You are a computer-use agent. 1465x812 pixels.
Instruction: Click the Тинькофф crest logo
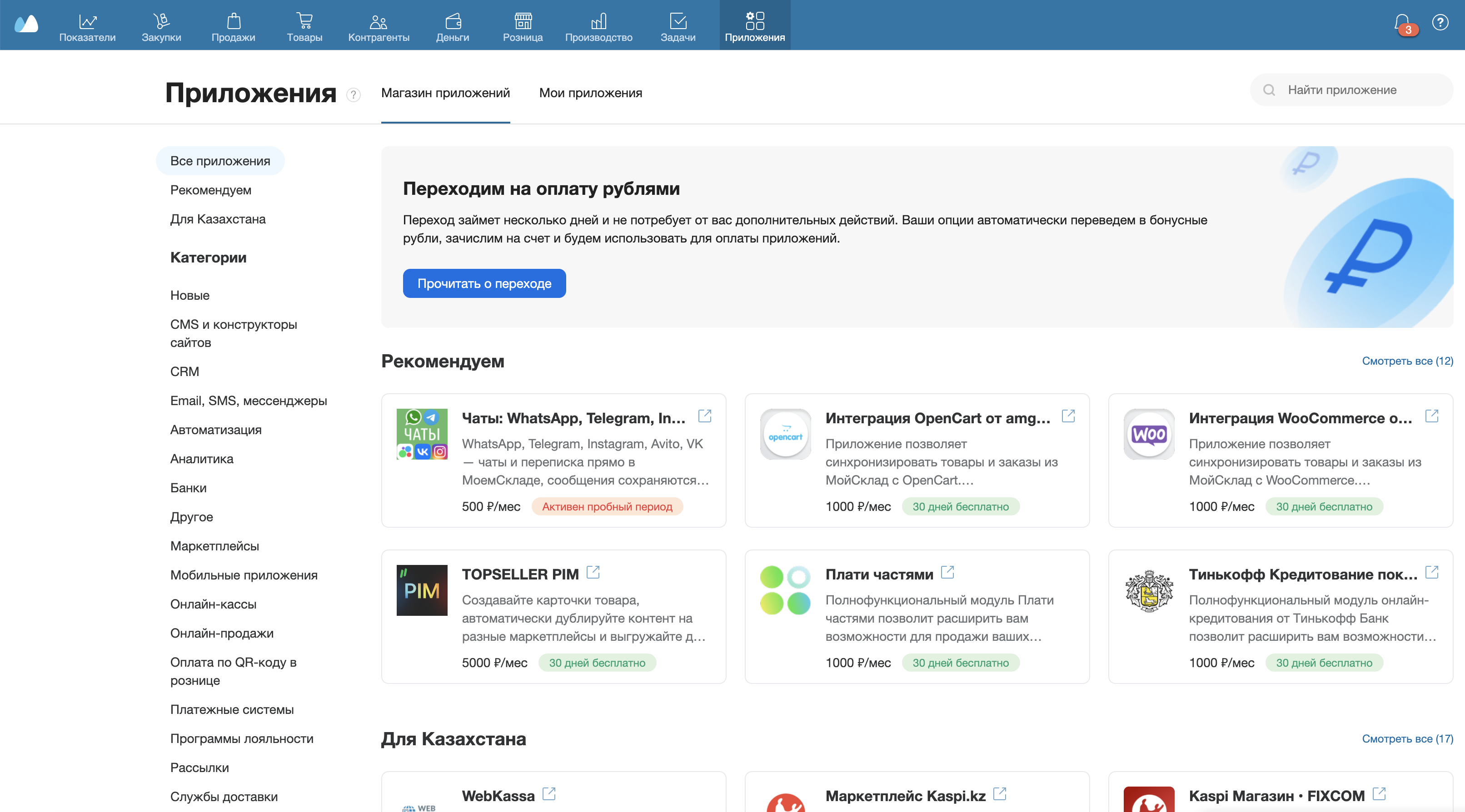(1149, 590)
